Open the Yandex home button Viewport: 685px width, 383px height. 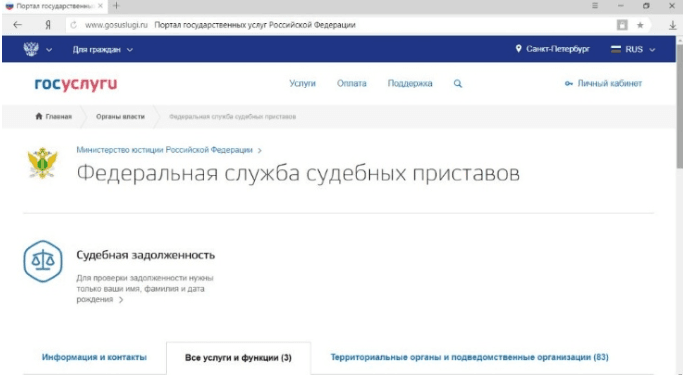point(48,25)
